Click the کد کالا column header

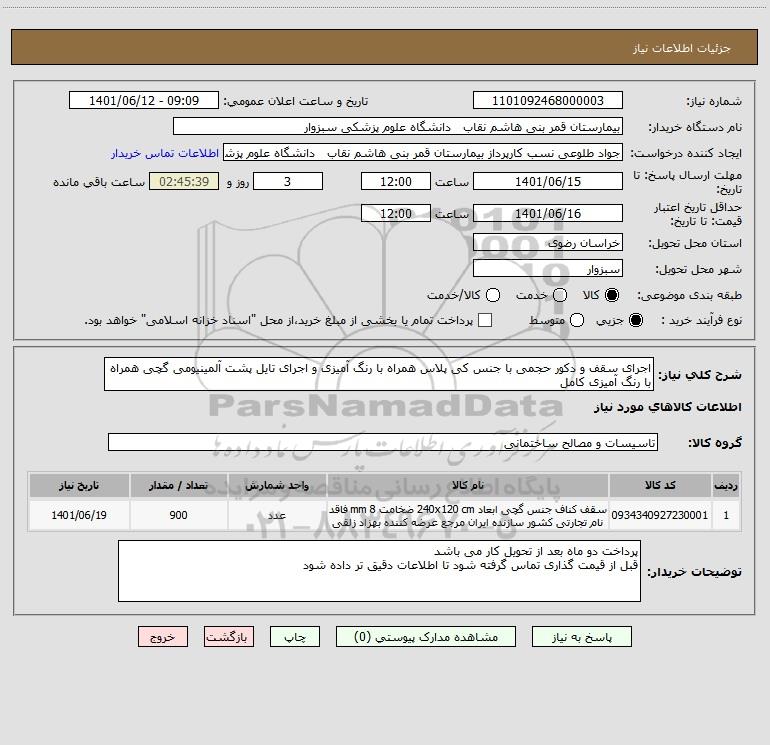[660, 485]
